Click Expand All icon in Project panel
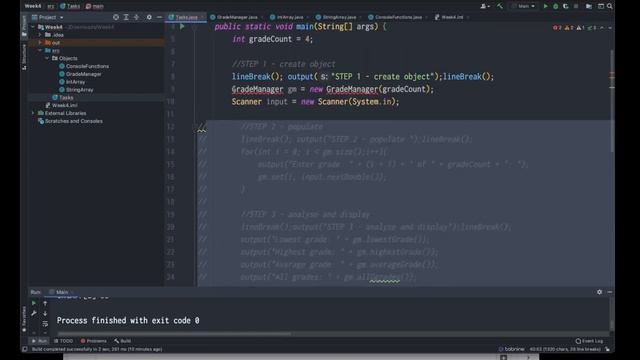 (126, 17)
